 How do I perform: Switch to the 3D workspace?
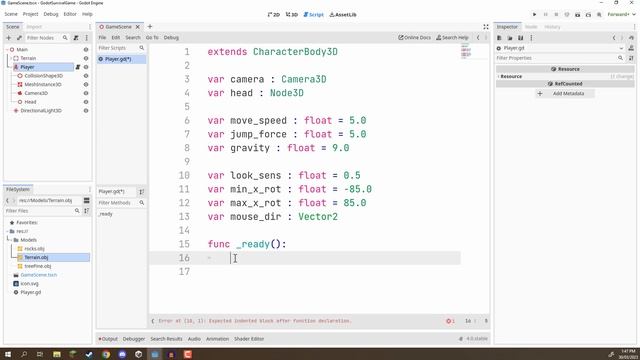tap(292, 15)
